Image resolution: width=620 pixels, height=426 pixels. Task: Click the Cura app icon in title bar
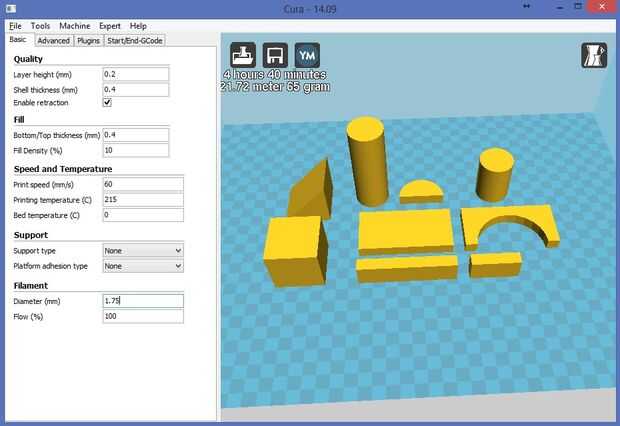click(11, 8)
